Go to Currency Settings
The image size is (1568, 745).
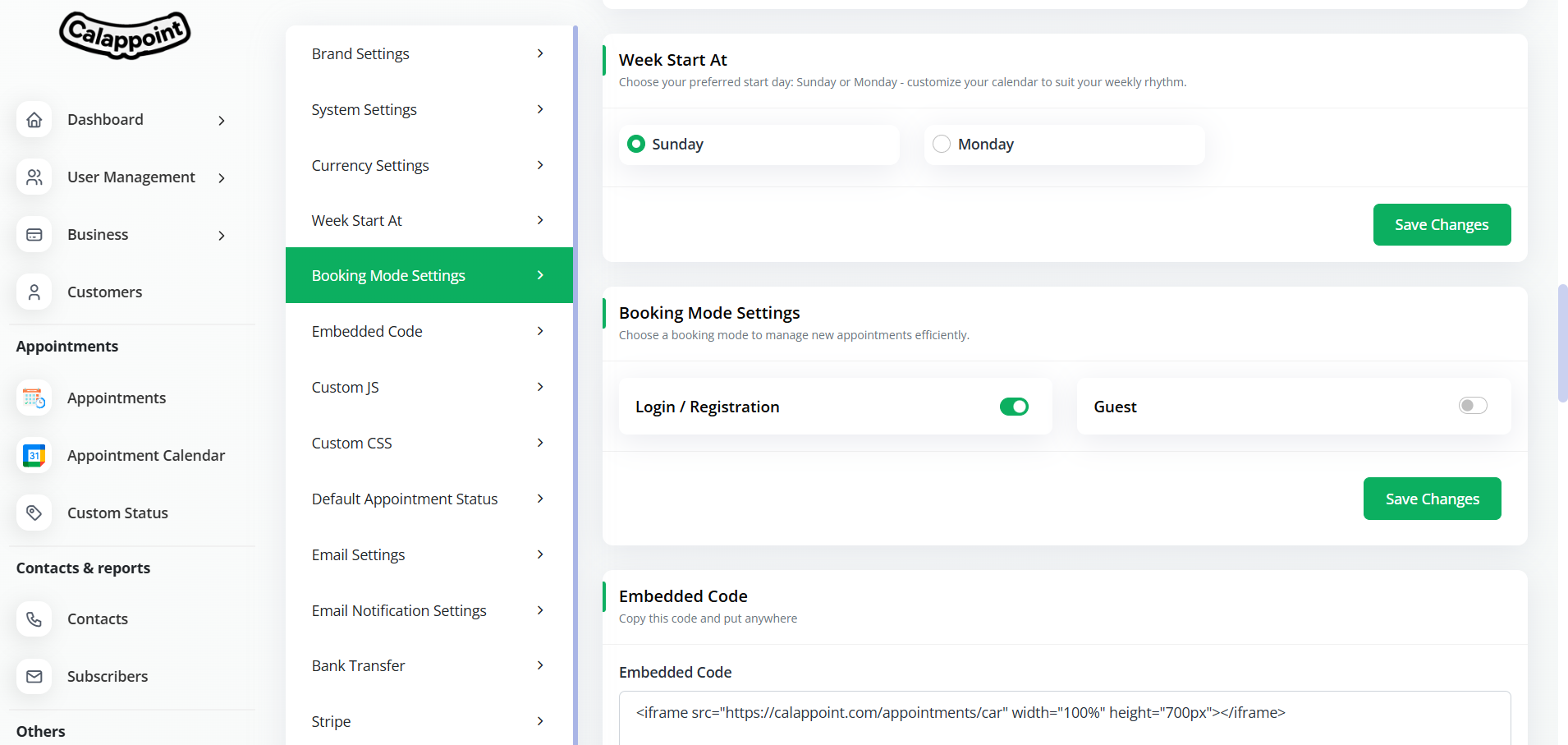pos(429,165)
